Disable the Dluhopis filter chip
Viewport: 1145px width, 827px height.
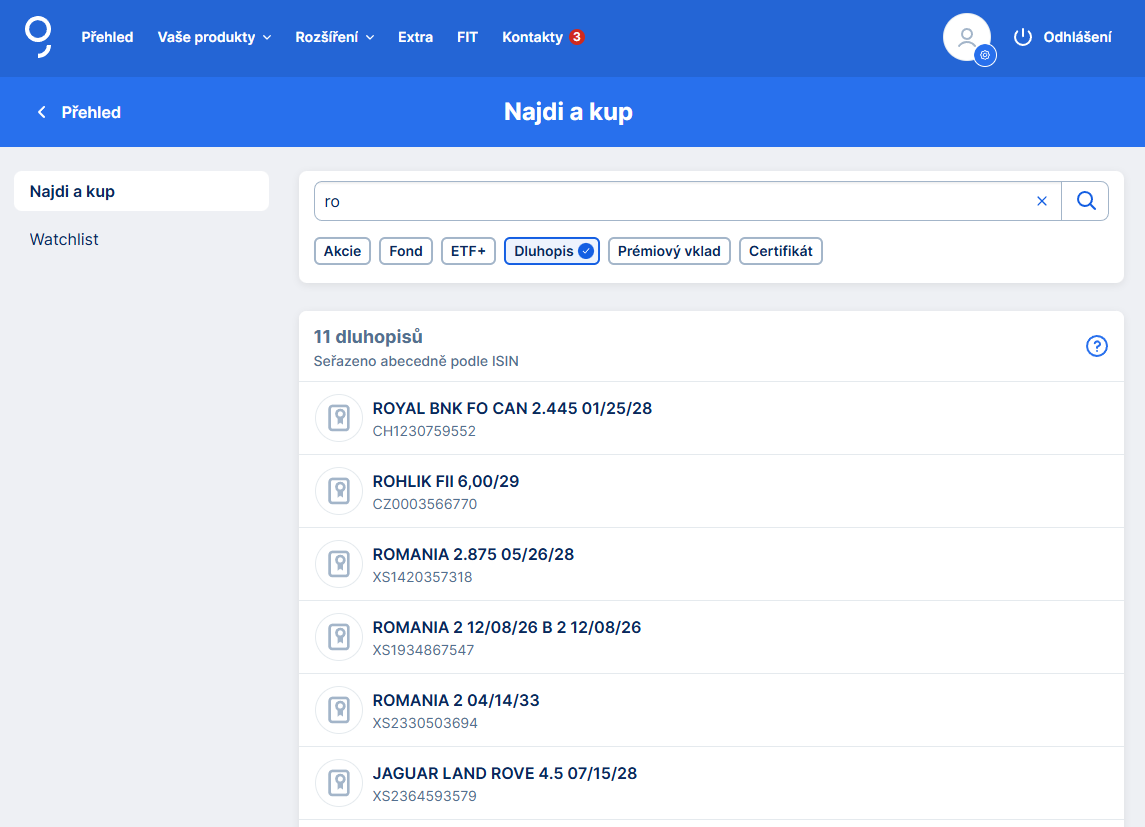551,251
